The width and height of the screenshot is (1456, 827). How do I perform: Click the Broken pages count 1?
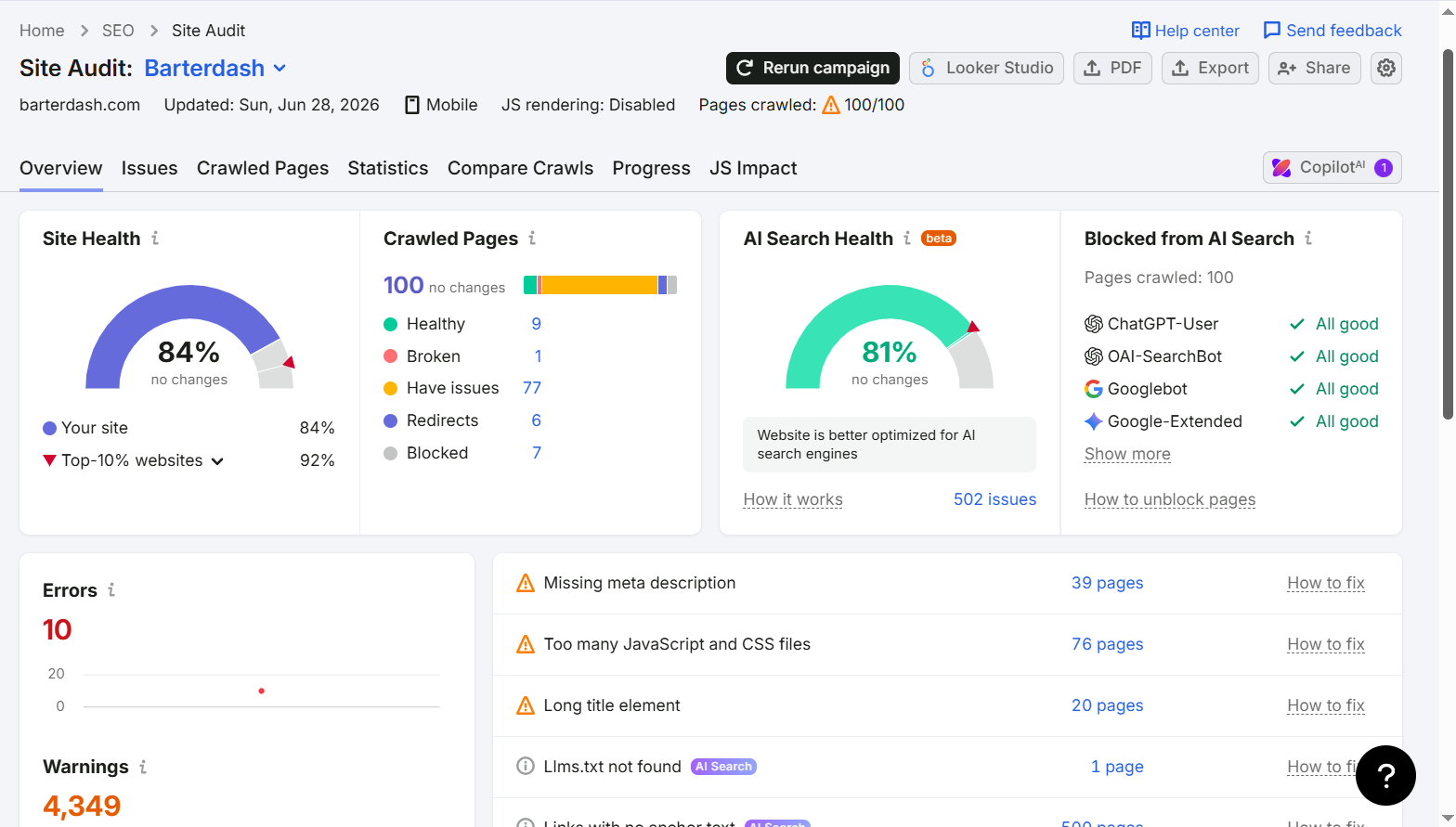538,356
